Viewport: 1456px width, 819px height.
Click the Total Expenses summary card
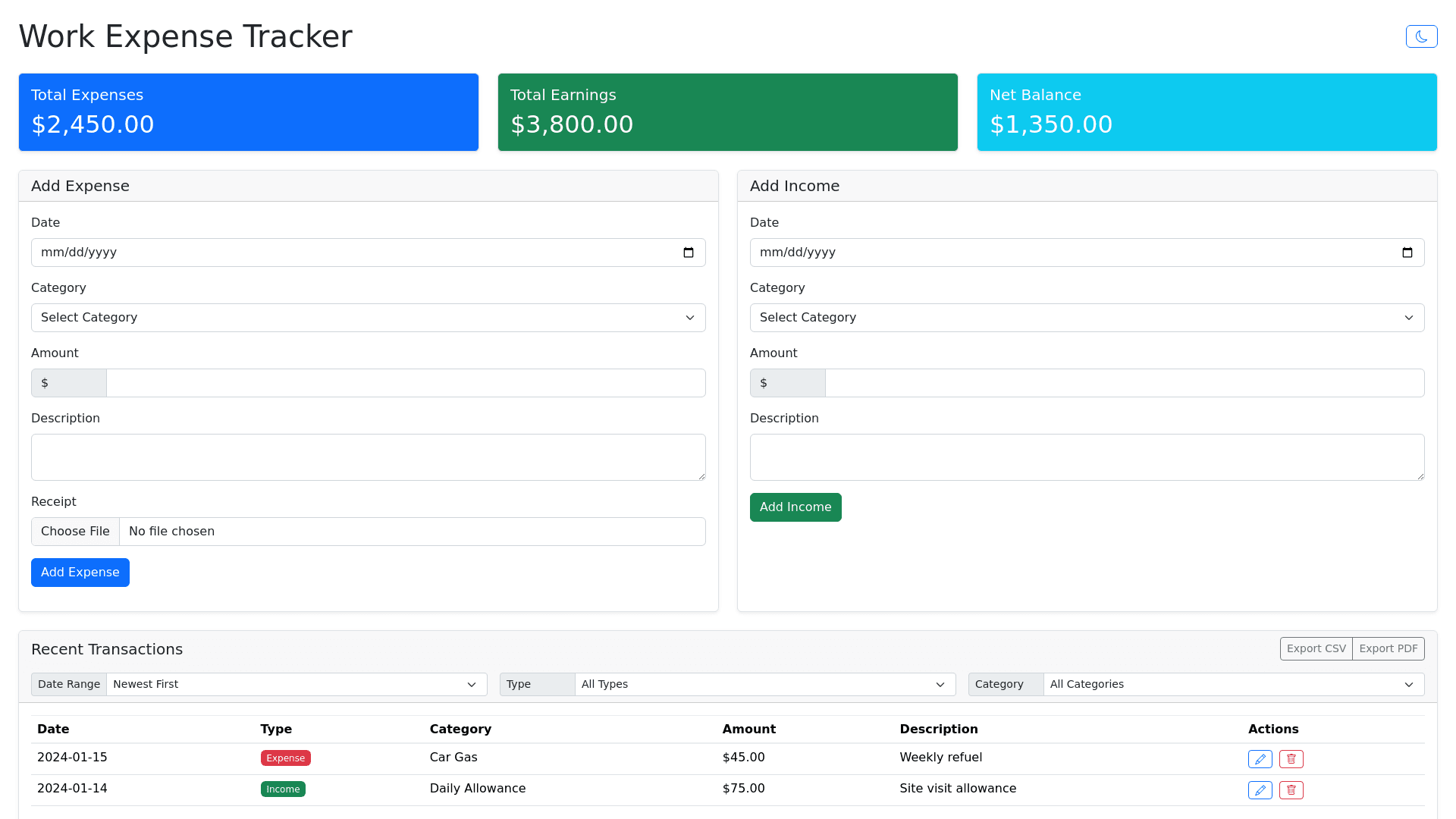point(249,112)
